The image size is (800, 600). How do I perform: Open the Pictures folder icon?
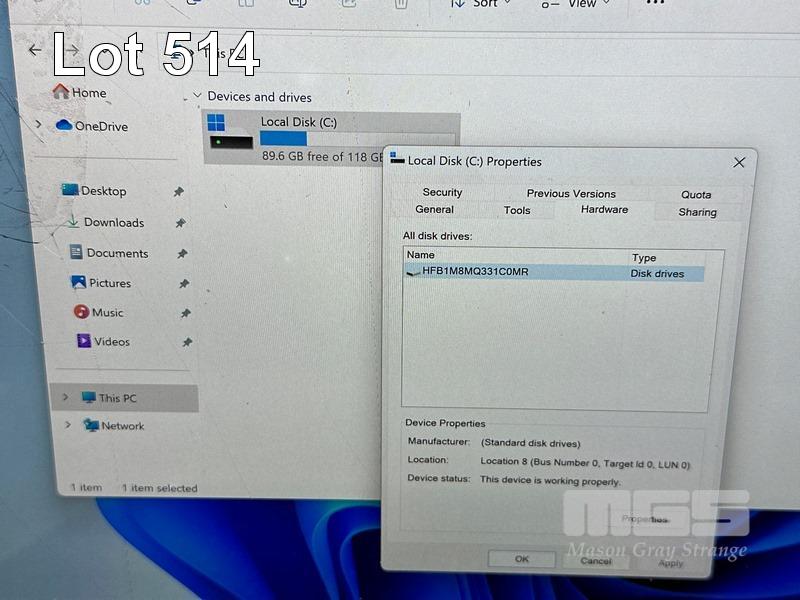78,283
